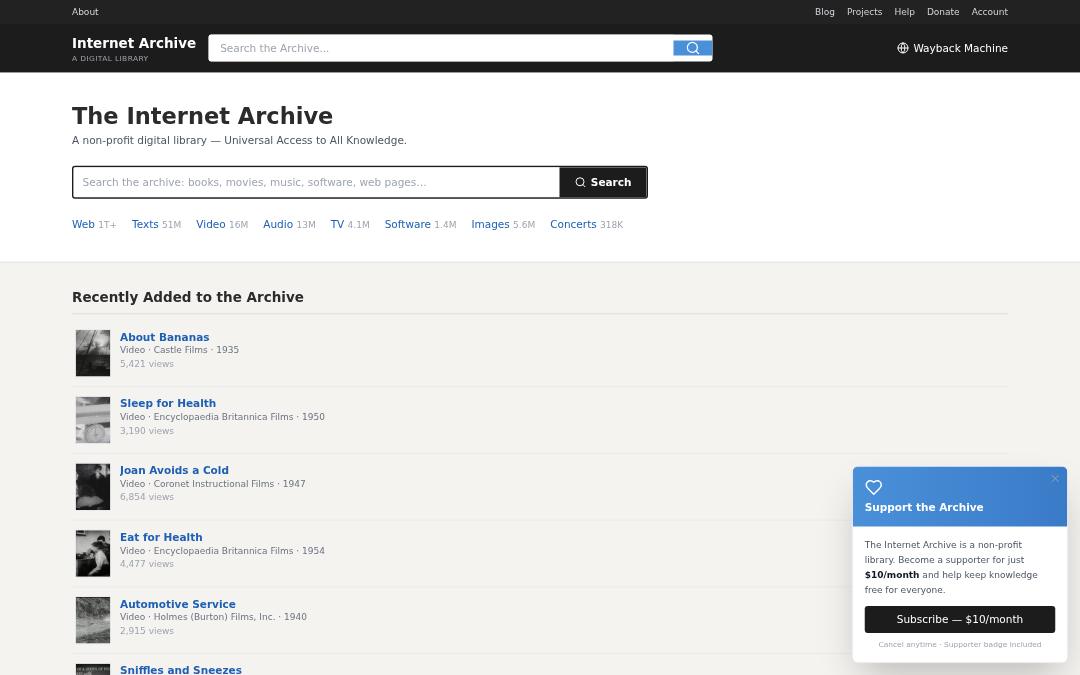Open Help in the top navigation
Screen dimensions: 1080x675
point(904,12)
